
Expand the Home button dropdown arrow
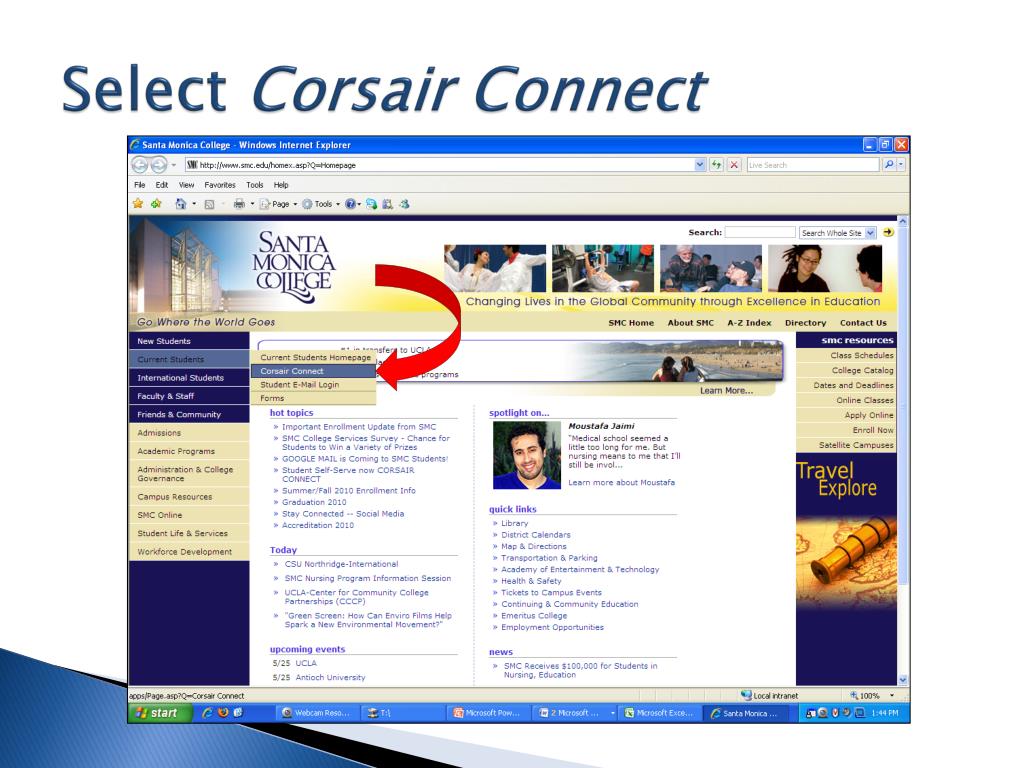[x=194, y=204]
